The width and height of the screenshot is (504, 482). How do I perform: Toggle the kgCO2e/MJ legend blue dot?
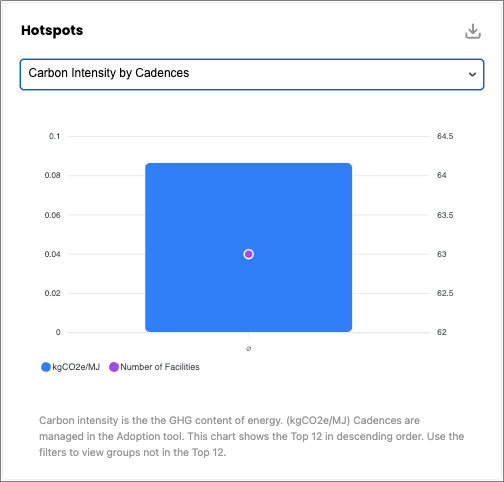pos(46,367)
